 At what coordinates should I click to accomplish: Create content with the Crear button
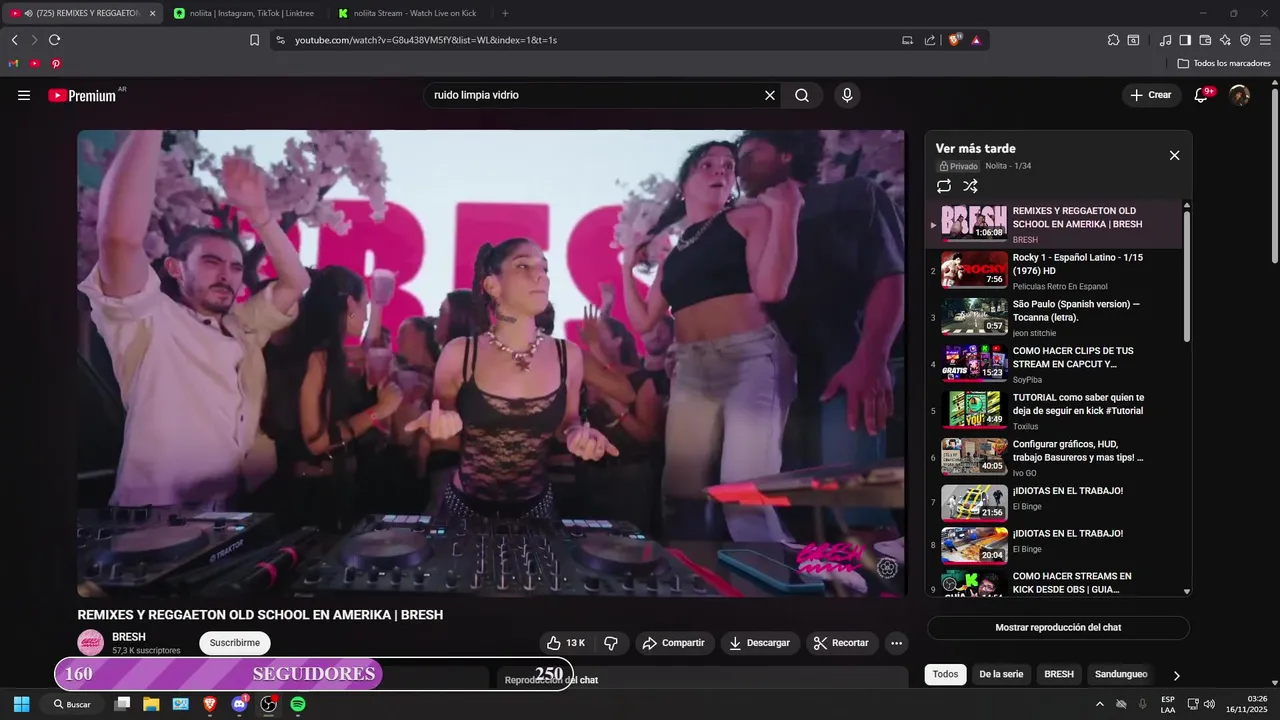(x=1151, y=95)
